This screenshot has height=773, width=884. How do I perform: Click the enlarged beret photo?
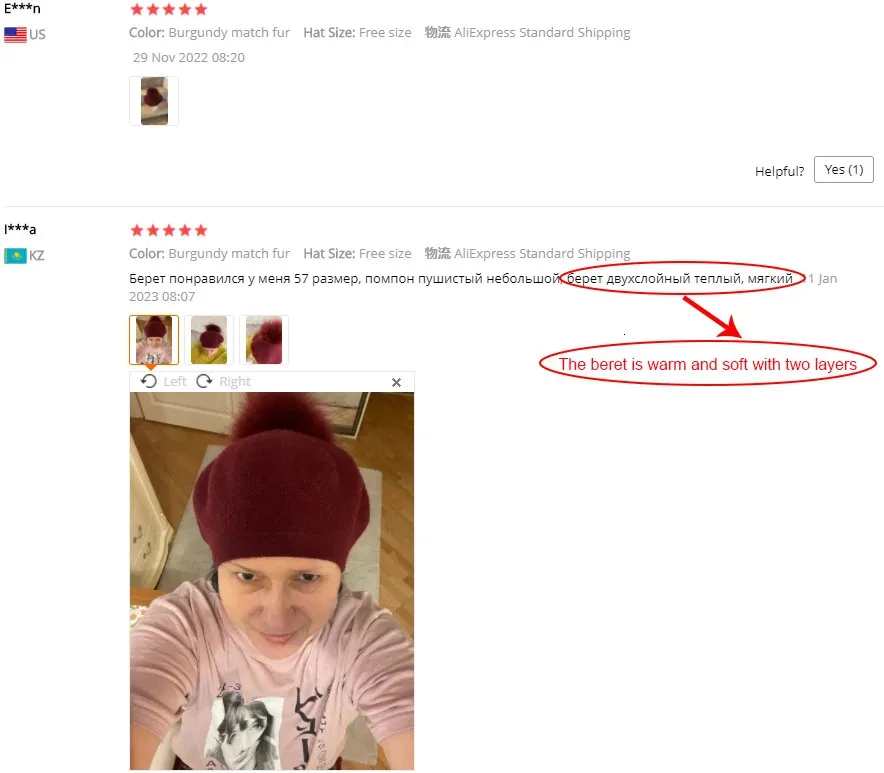click(x=272, y=581)
